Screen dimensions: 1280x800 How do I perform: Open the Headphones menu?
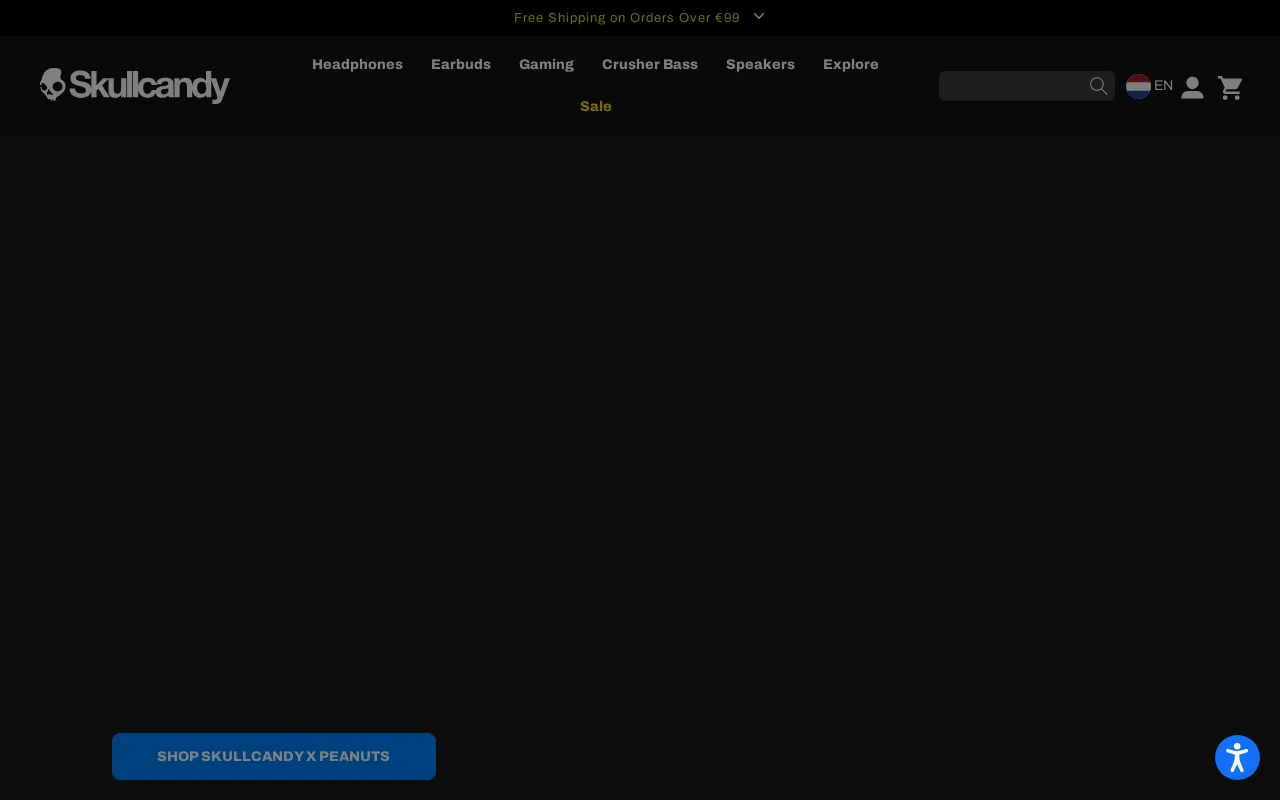(x=357, y=64)
